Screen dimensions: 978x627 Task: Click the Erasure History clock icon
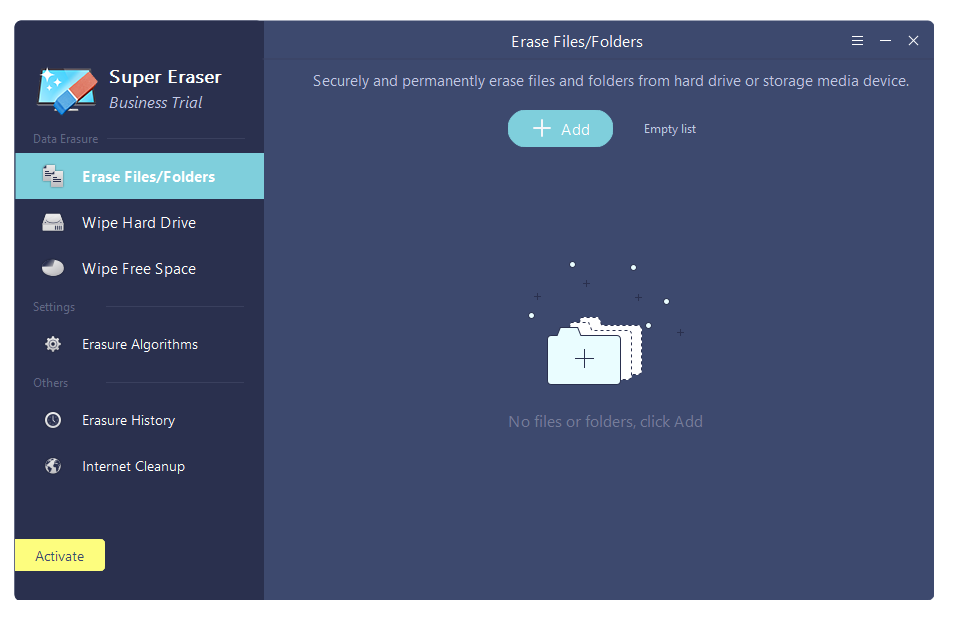click(x=53, y=421)
